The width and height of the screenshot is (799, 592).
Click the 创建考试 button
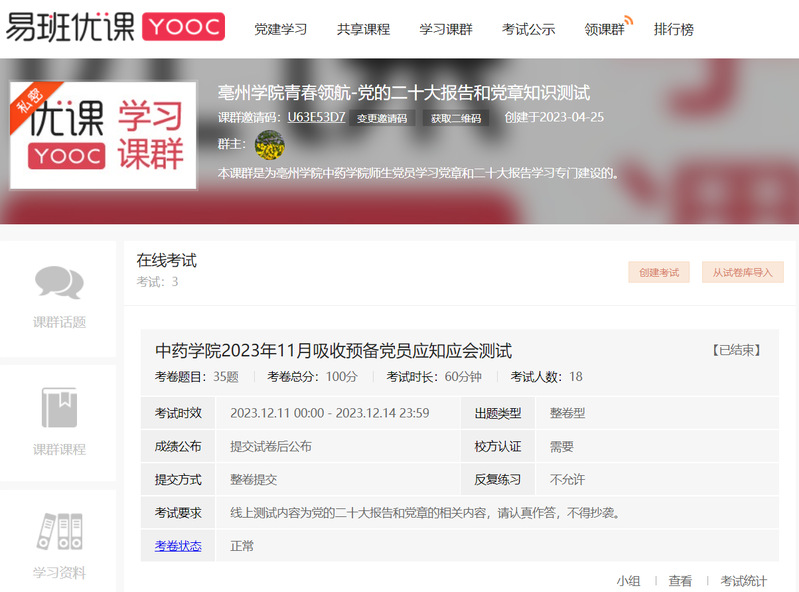pyautogui.click(x=659, y=273)
